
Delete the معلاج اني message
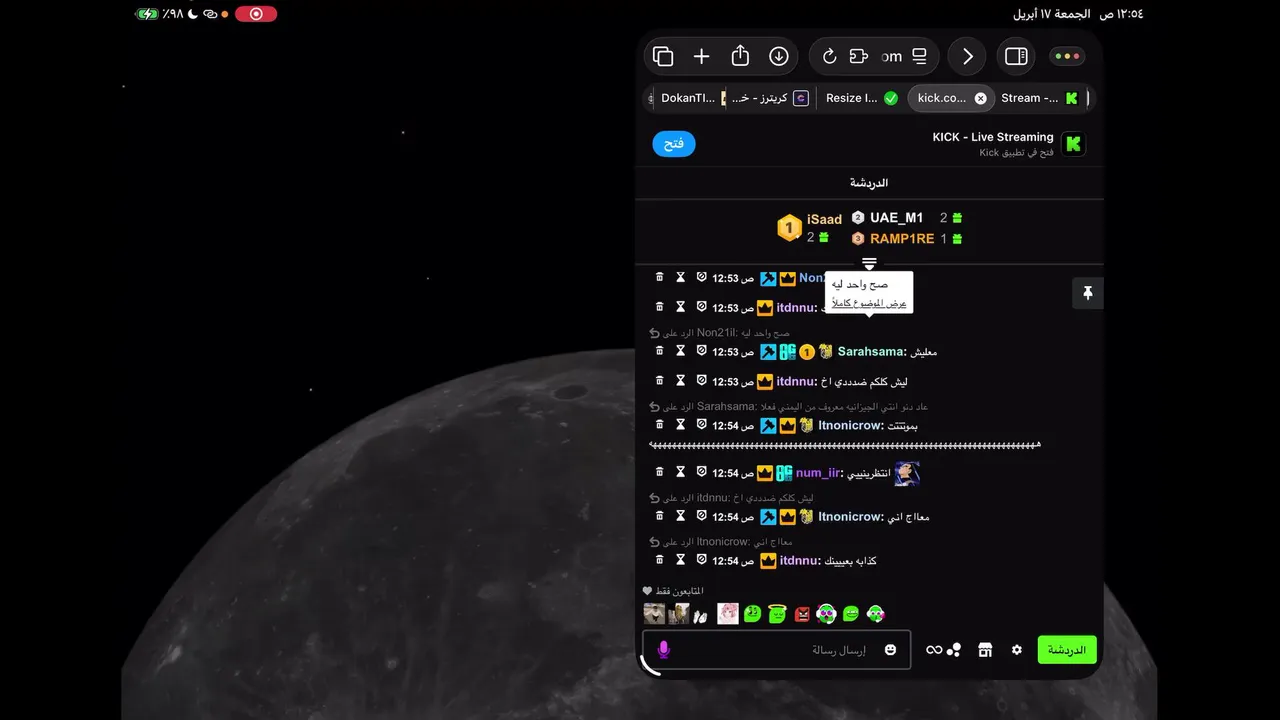pyautogui.click(x=659, y=516)
